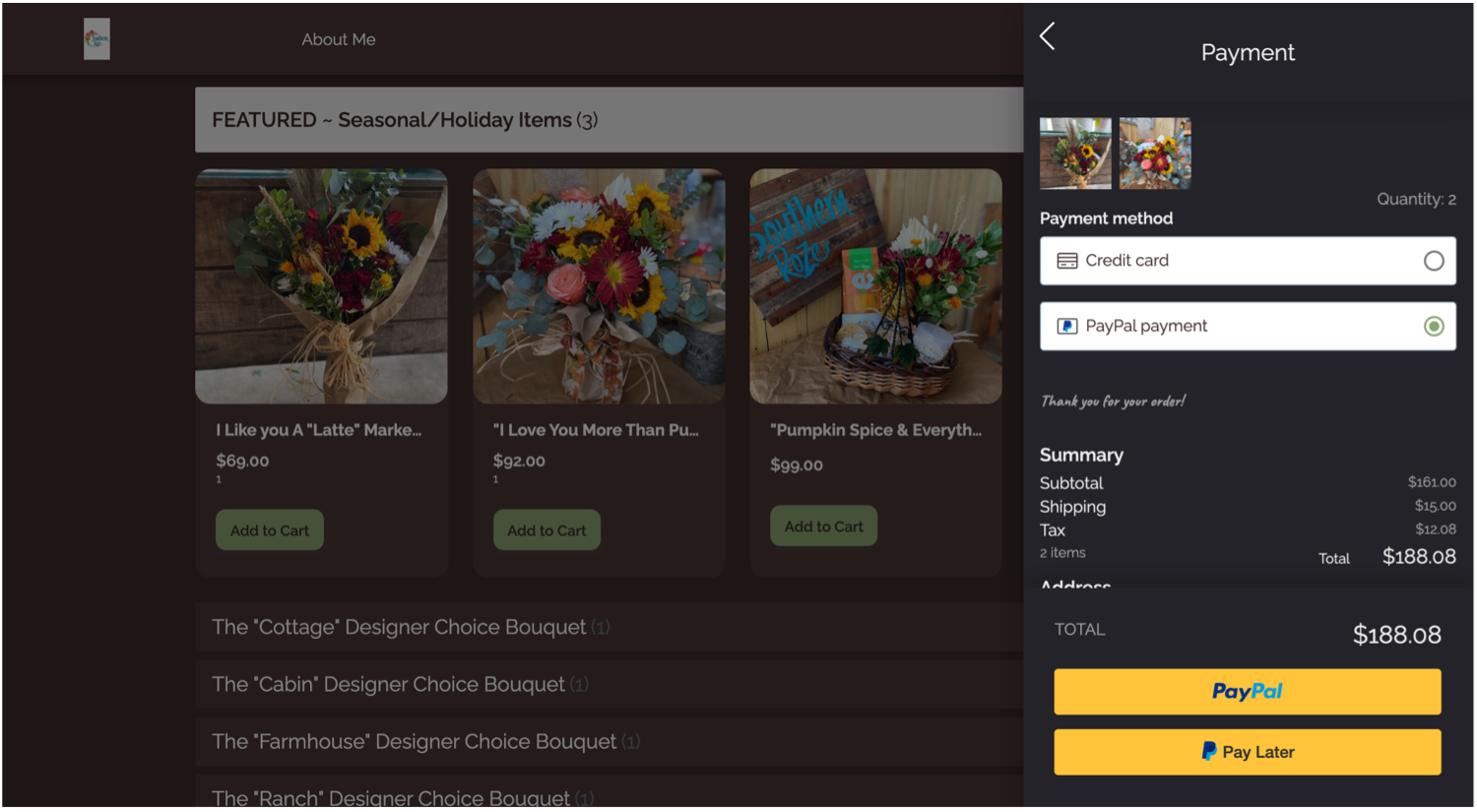Select the PayPal payment radio button
The image size is (1477, 812).
(1433, 326)
